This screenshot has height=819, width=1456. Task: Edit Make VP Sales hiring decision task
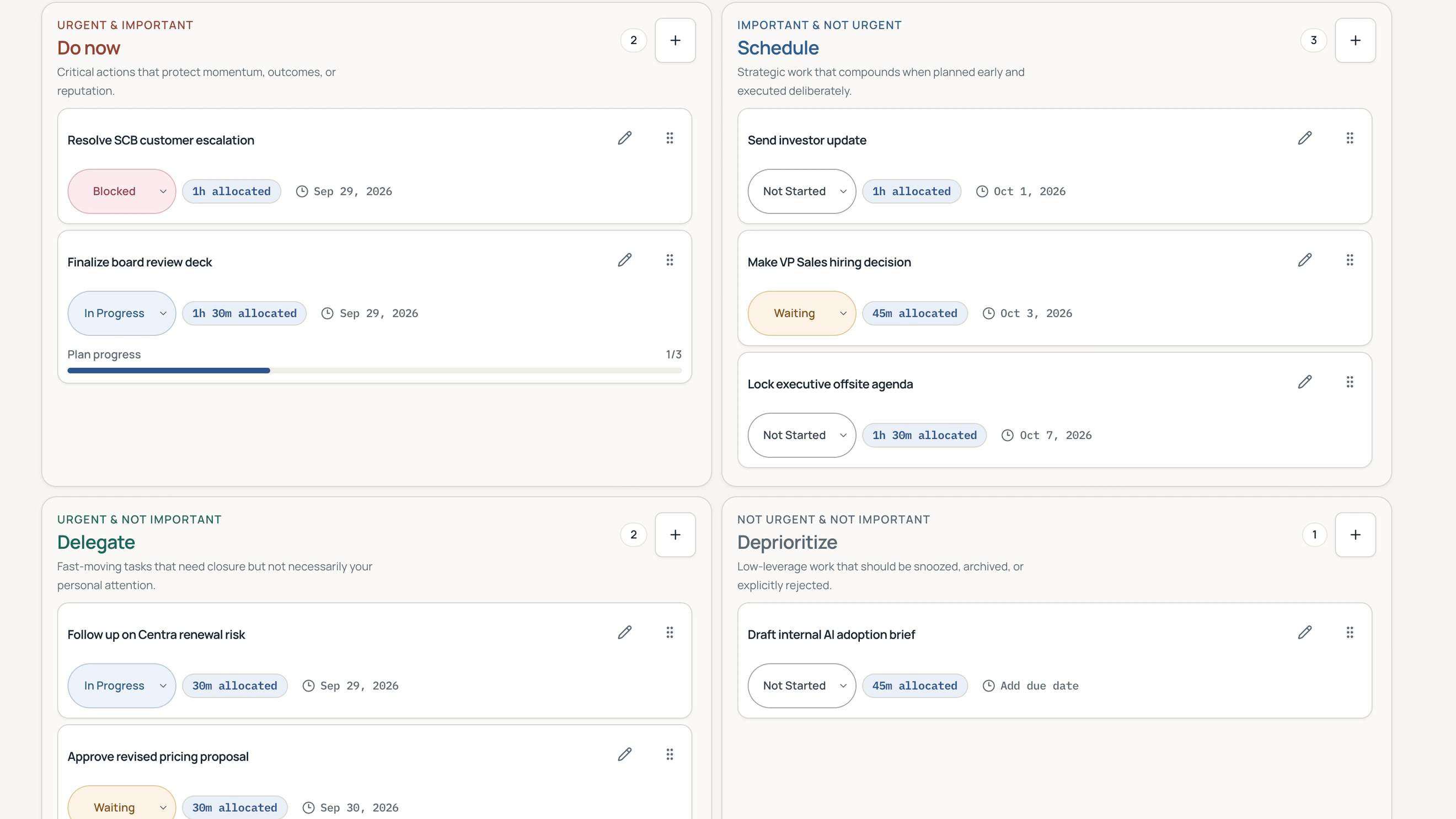[x=1304, y=260]
